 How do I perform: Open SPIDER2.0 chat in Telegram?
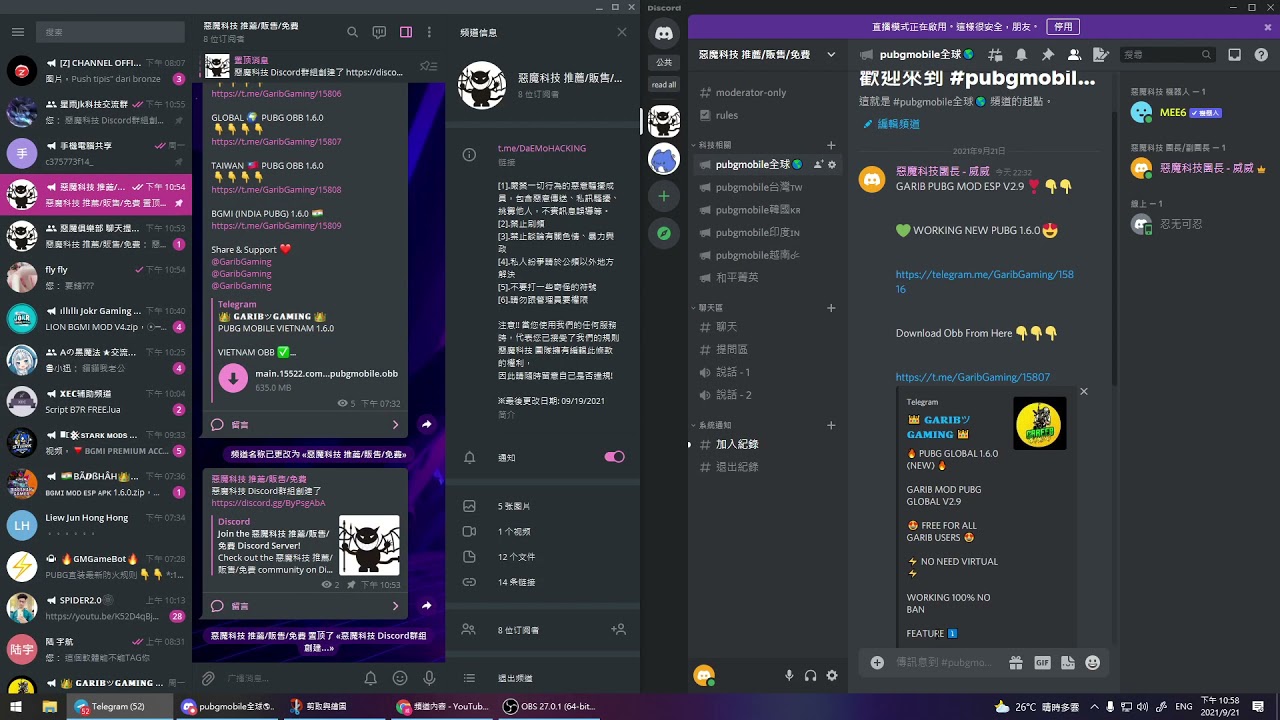(96, 608)
